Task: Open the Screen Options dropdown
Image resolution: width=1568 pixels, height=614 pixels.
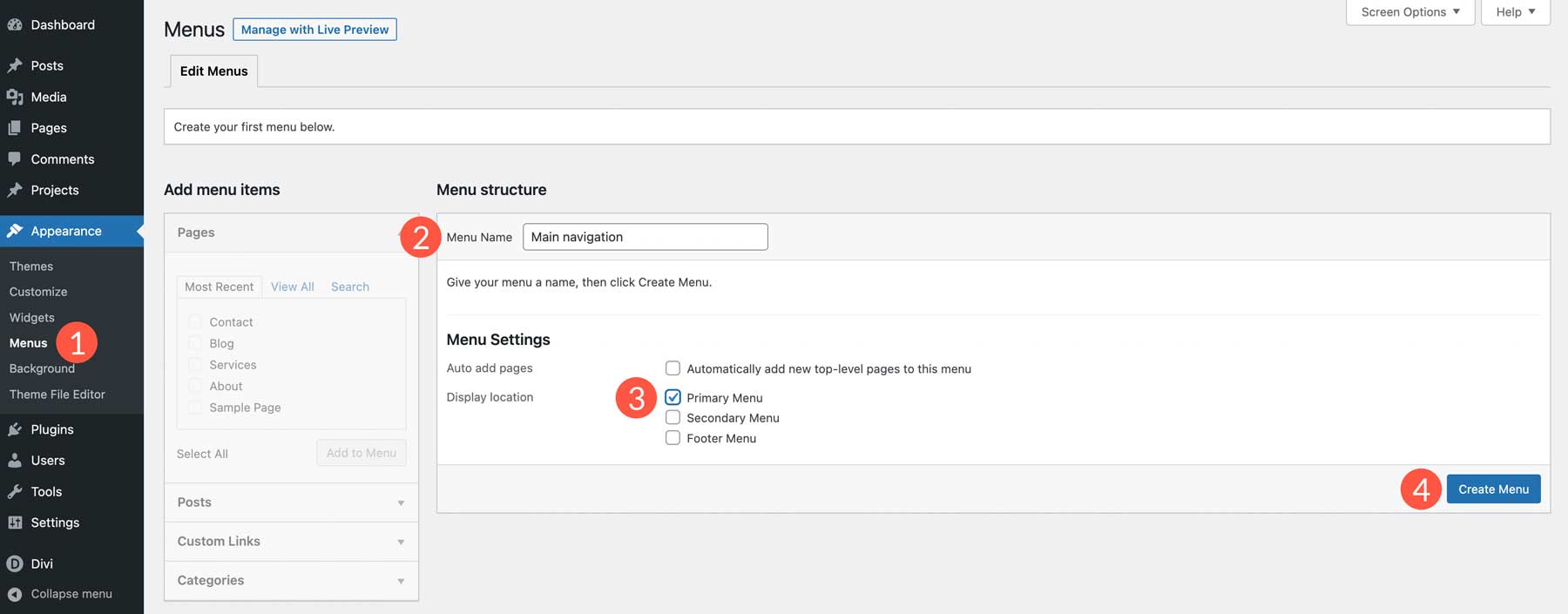Action: [1410, 12]
